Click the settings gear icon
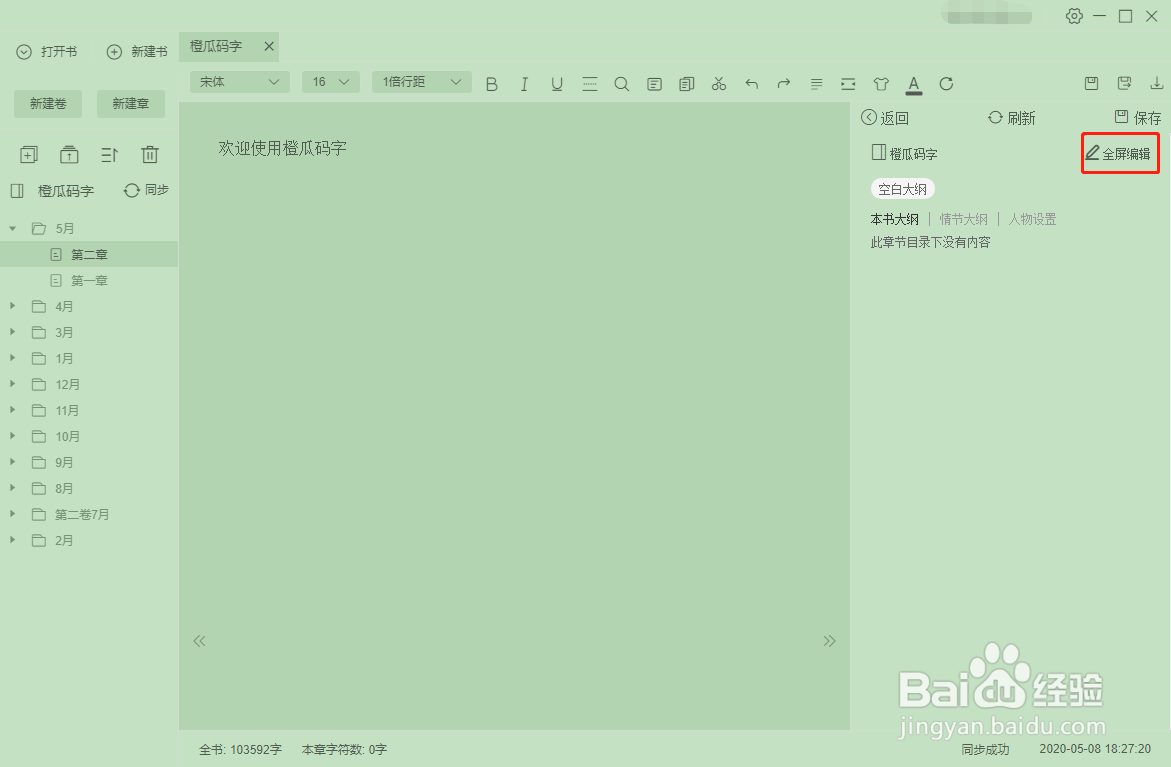This screenshot has height=767, width=1171. tap(1073, 16)
